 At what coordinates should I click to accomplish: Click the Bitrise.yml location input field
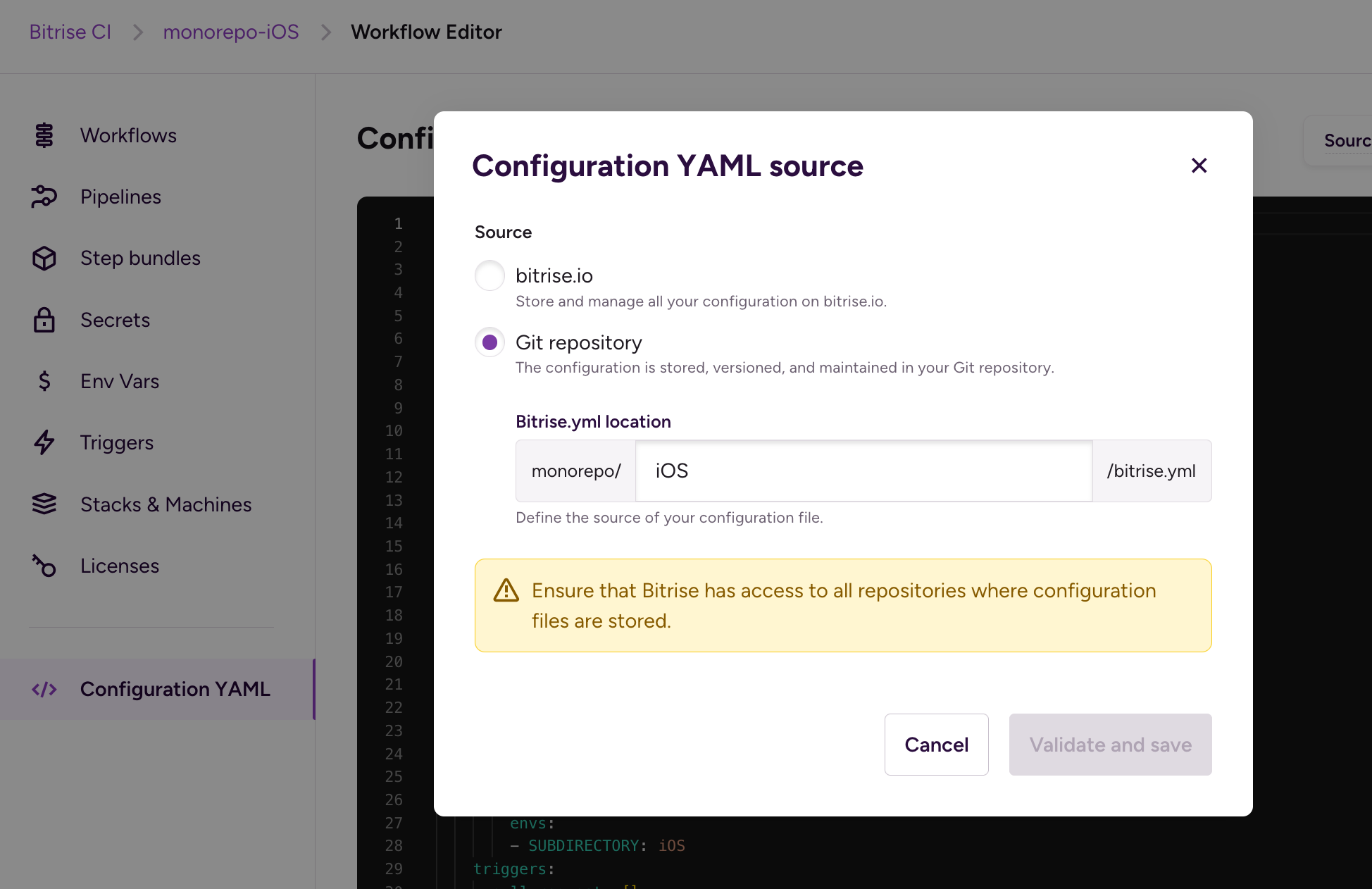point(864,471)
